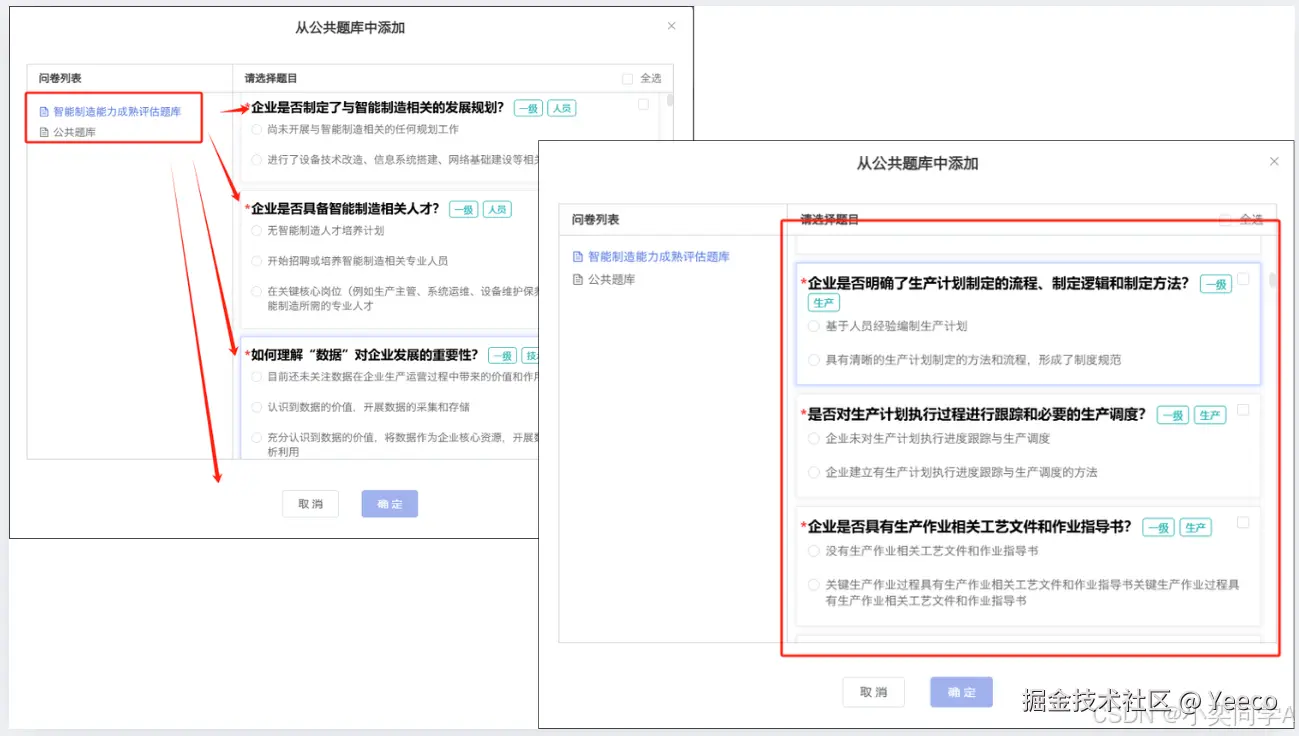Click 一级 tag on 企业是否具备智能制造相关人才
Viewport: 1299px width, 736px height.
(463, 210)
